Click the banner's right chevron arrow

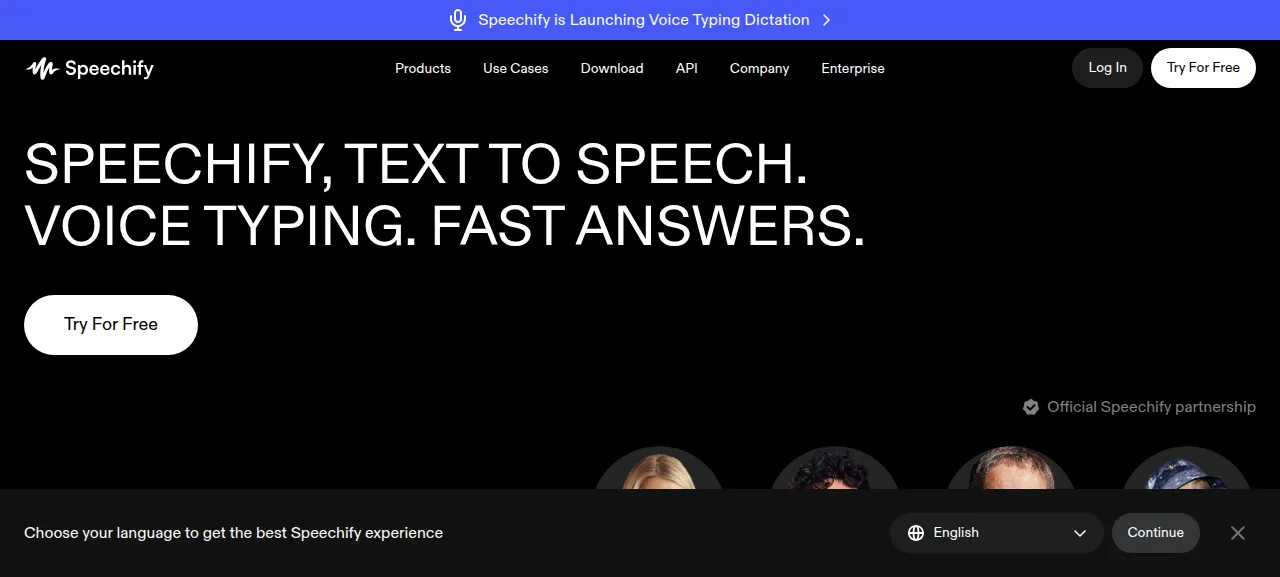coord(826,20)
